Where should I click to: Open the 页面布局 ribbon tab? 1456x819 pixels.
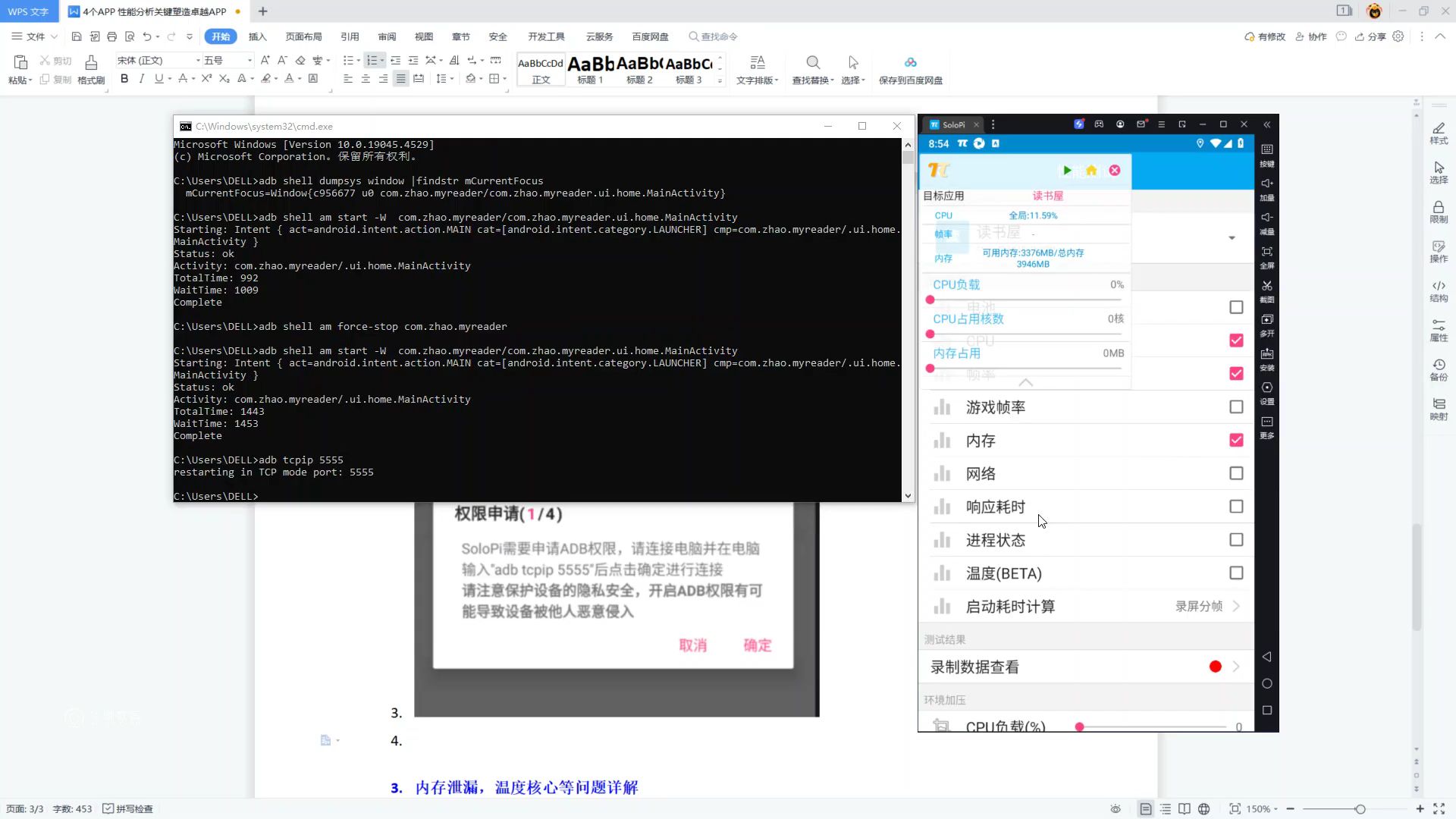click(x=304, y=36)
